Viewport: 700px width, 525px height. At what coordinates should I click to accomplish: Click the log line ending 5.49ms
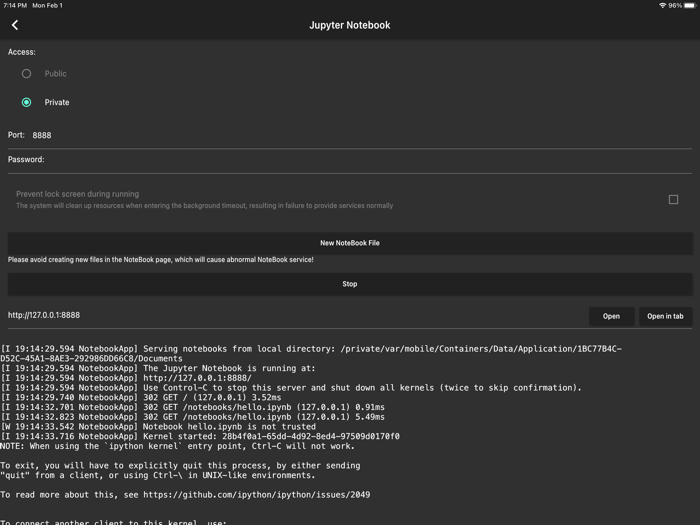click(192, 417)
